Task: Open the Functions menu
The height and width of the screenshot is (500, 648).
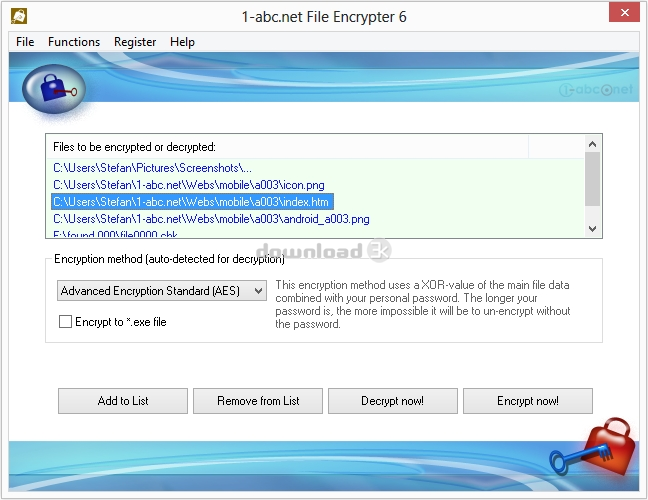Action: coord(74,42)
